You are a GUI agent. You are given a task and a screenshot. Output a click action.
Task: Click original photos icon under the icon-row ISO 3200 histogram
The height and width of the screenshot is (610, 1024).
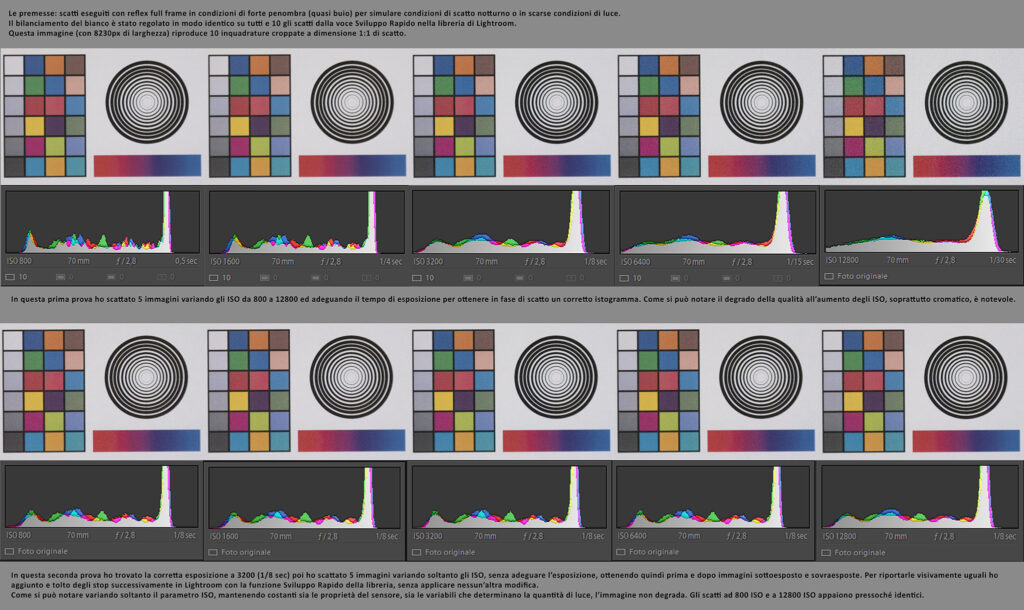[x=417, y=278]
